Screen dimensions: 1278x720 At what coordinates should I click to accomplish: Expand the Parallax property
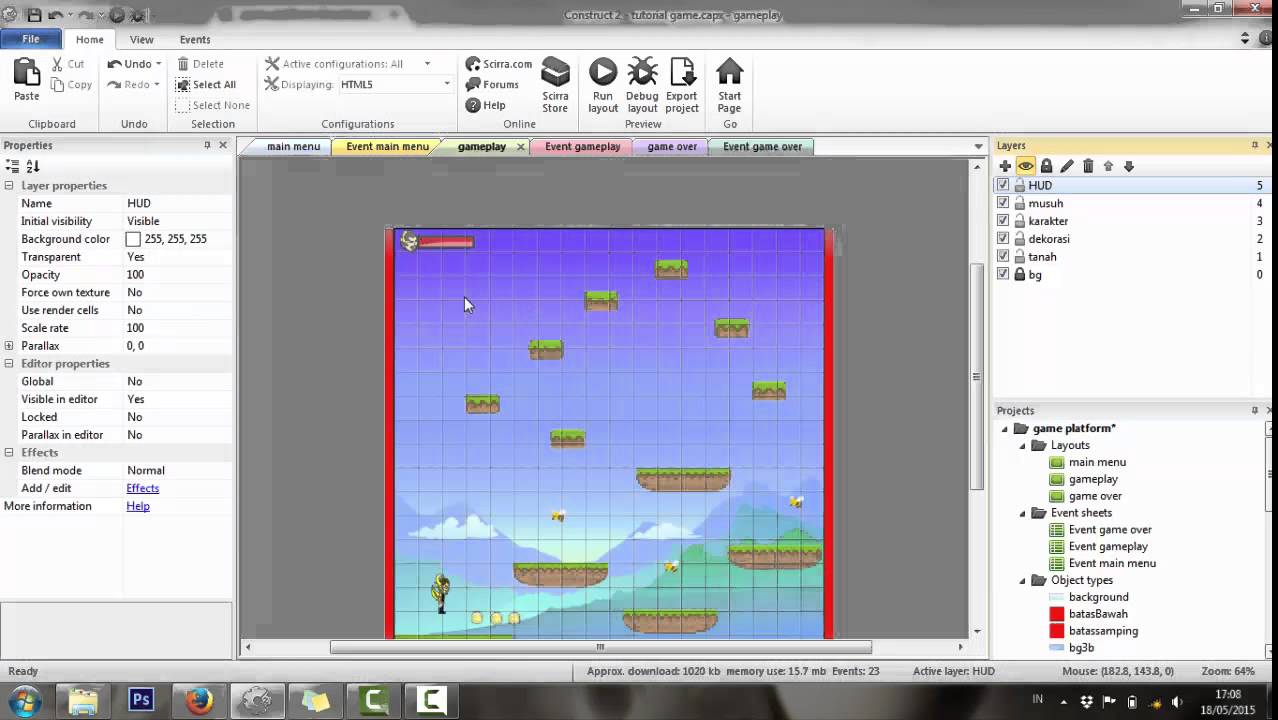[x=9, y=346]
